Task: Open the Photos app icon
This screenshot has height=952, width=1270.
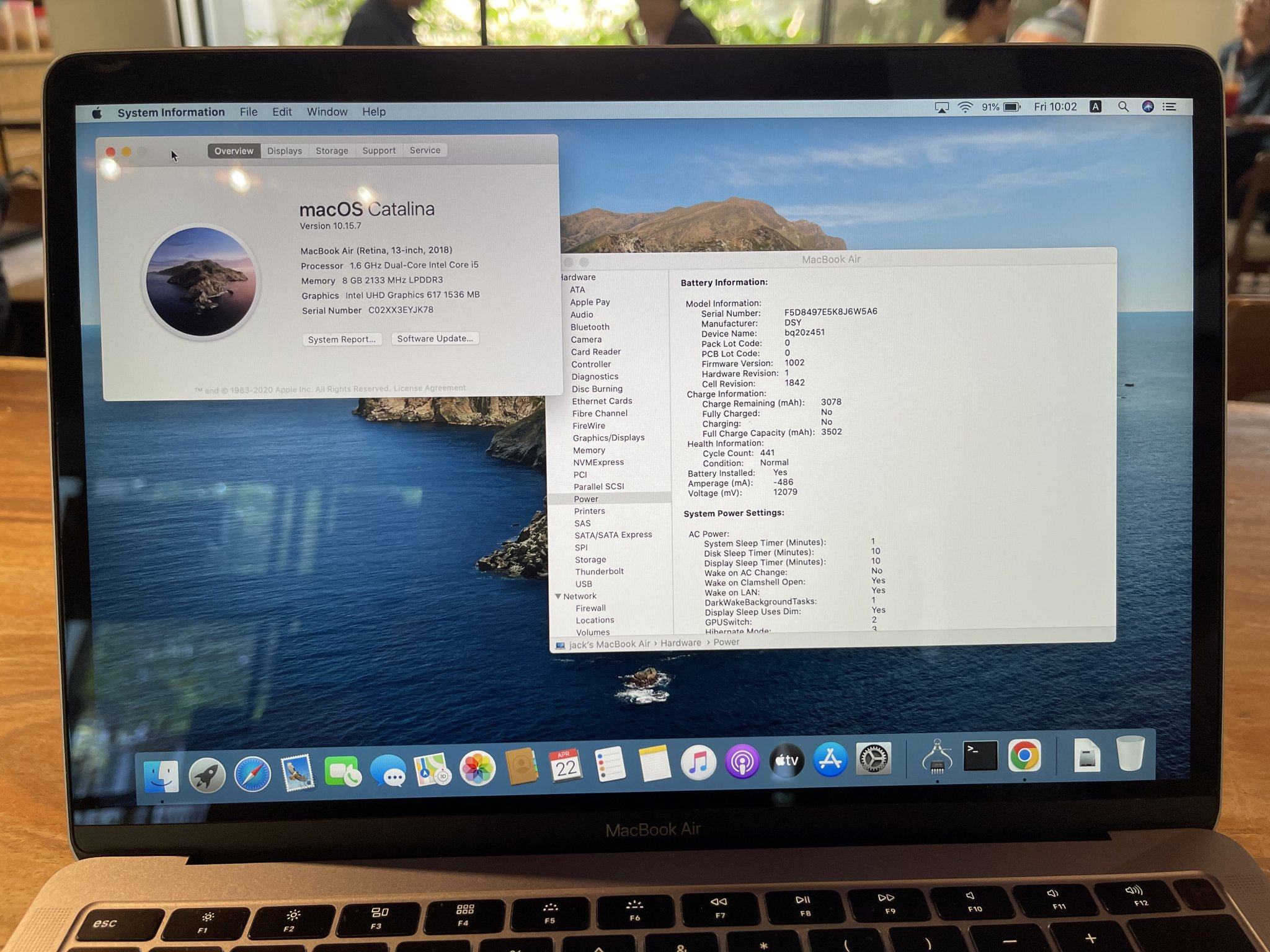Action: (477, 769)
